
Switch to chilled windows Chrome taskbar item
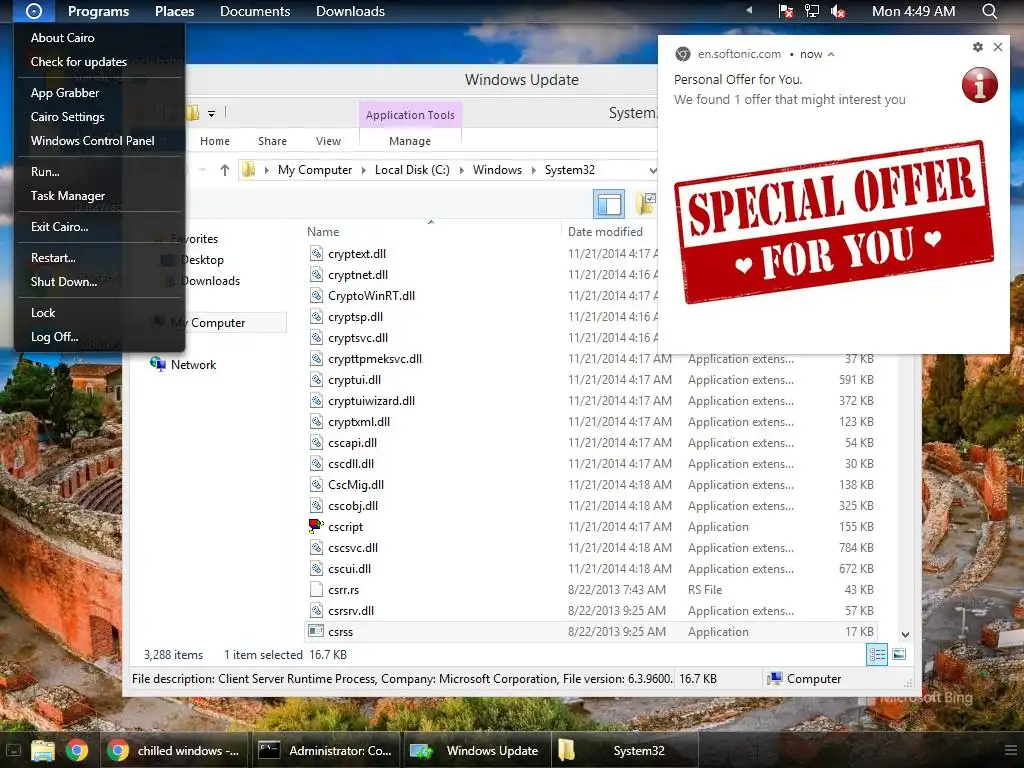tap(174, 751)
